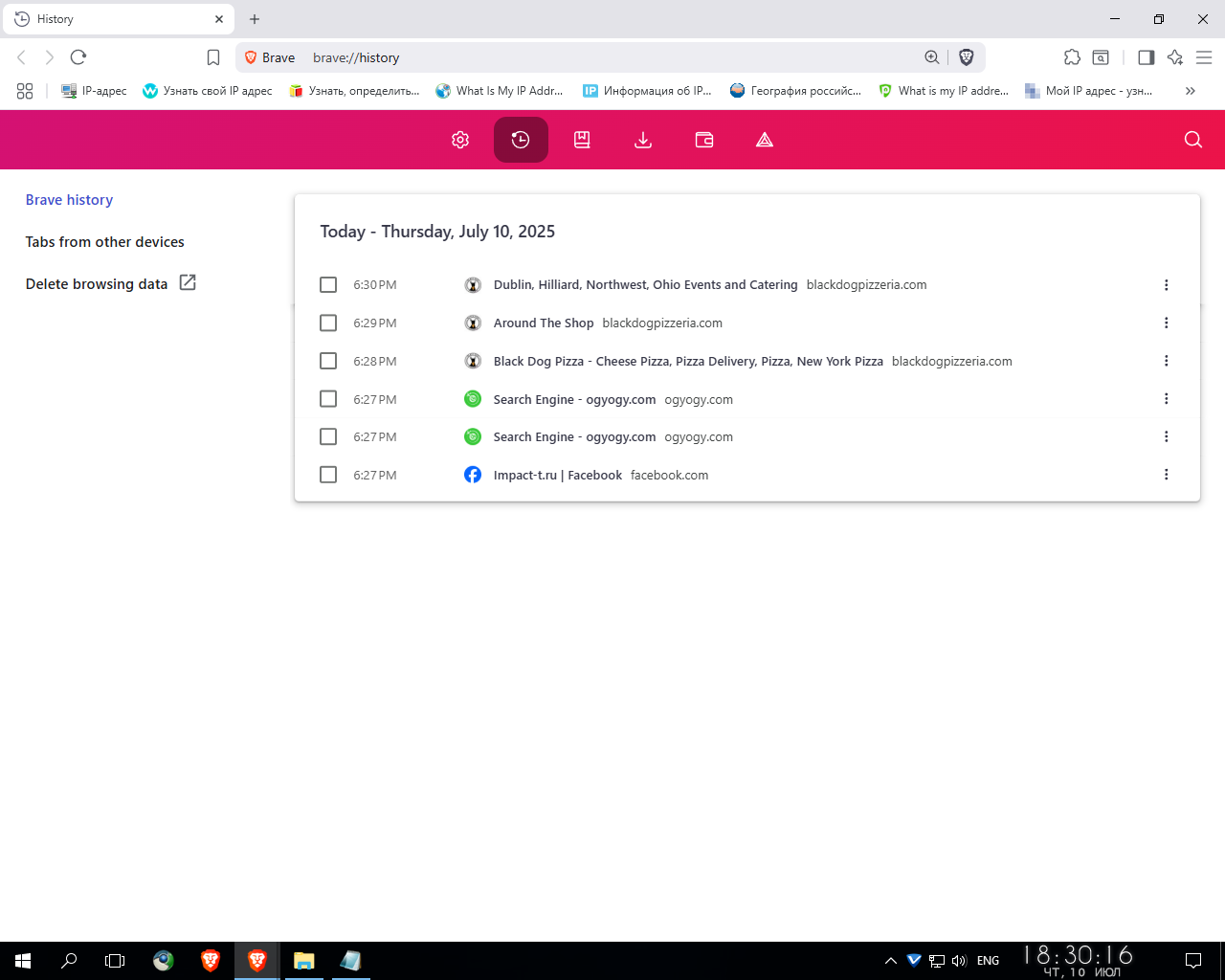Open Windows Start menu

tap(23, 961)
